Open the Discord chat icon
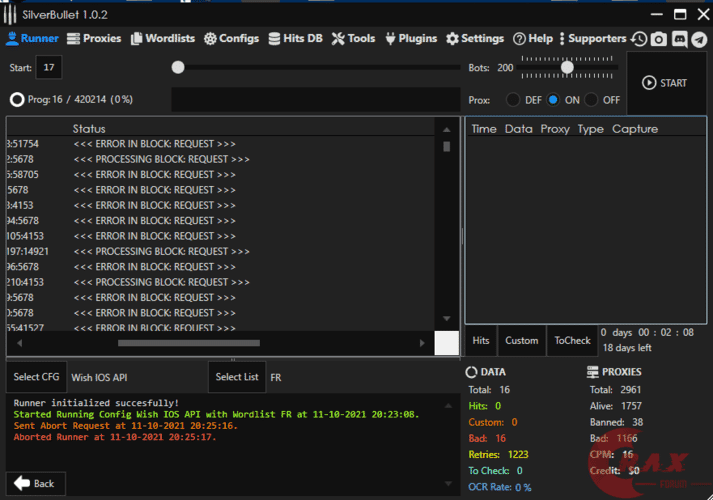Screen dimensions: 713x500 tap(679, 39)
